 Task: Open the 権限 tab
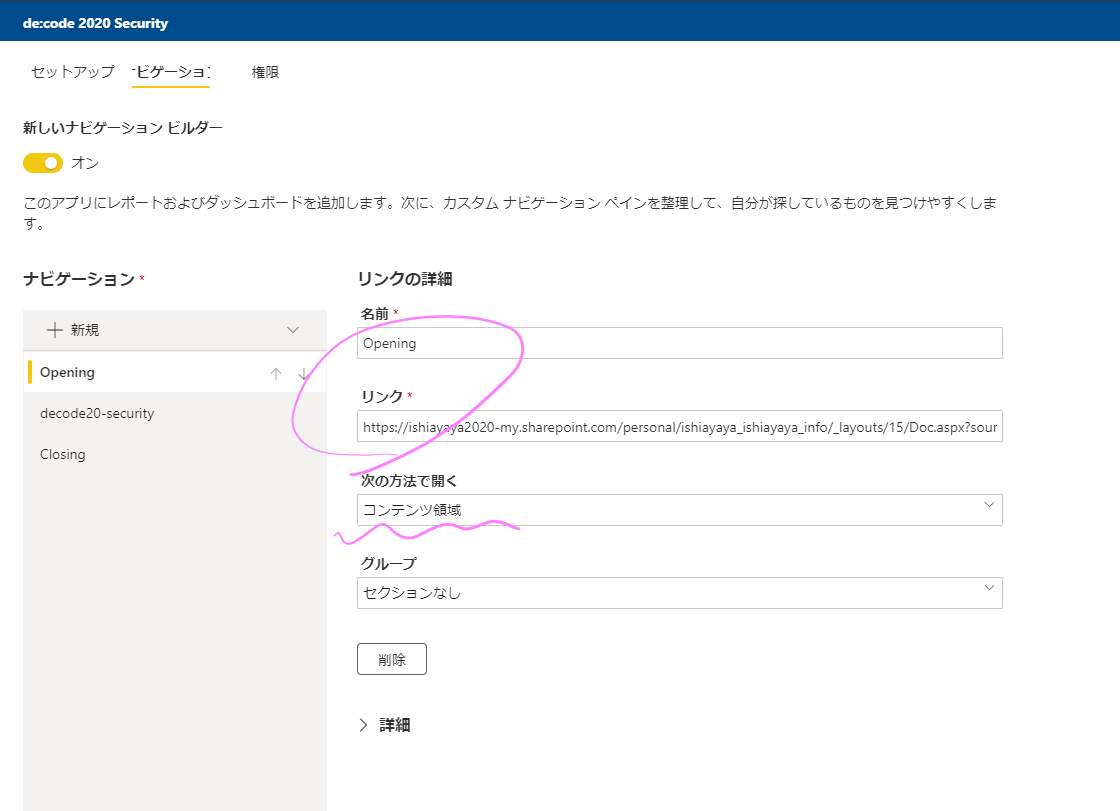point(265,71)
